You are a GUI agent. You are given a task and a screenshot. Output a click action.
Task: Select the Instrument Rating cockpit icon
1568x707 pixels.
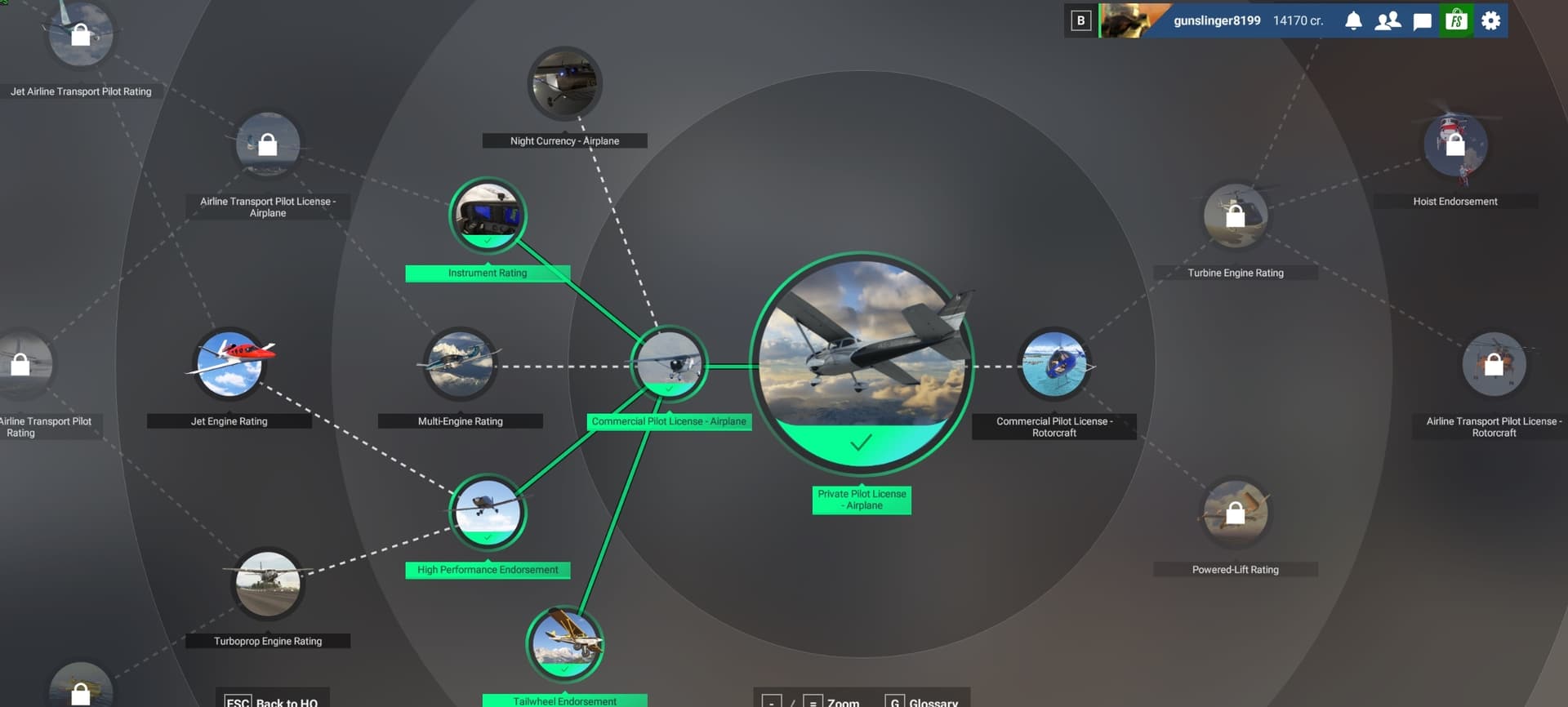pos(488,216)
